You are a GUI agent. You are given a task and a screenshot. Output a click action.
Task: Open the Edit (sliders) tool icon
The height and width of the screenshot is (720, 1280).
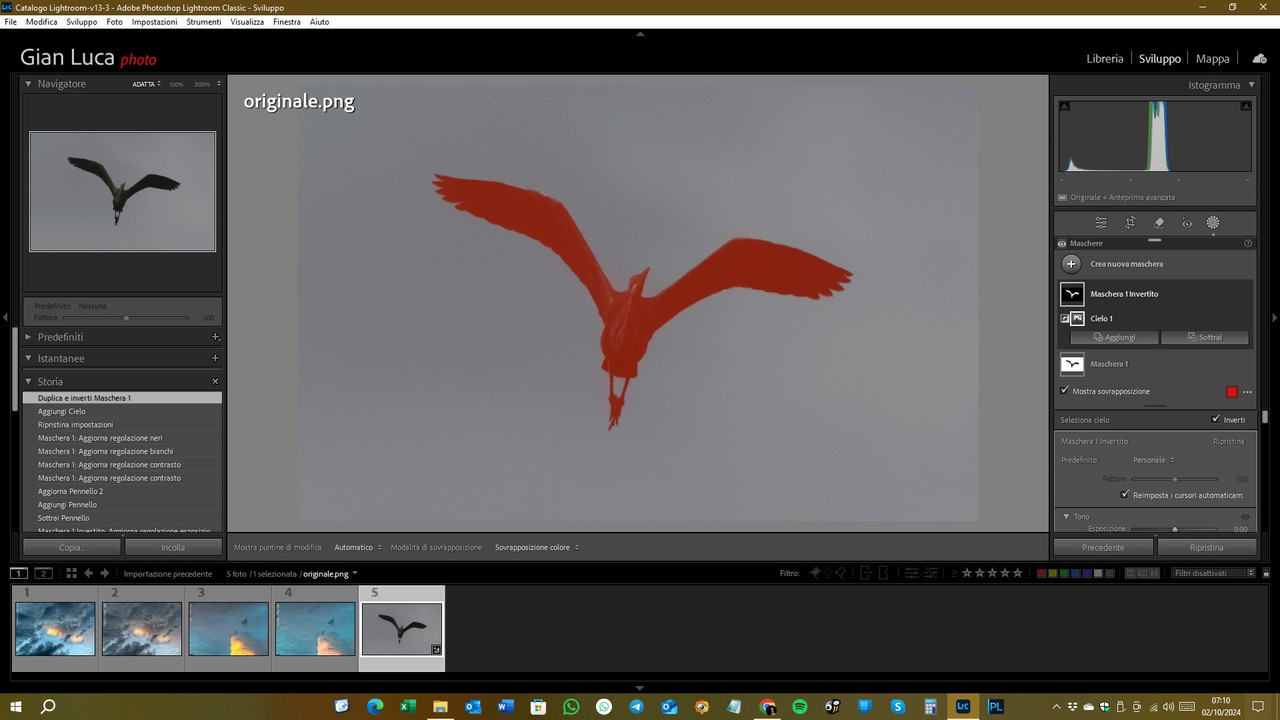click(x=1101, y=223)
